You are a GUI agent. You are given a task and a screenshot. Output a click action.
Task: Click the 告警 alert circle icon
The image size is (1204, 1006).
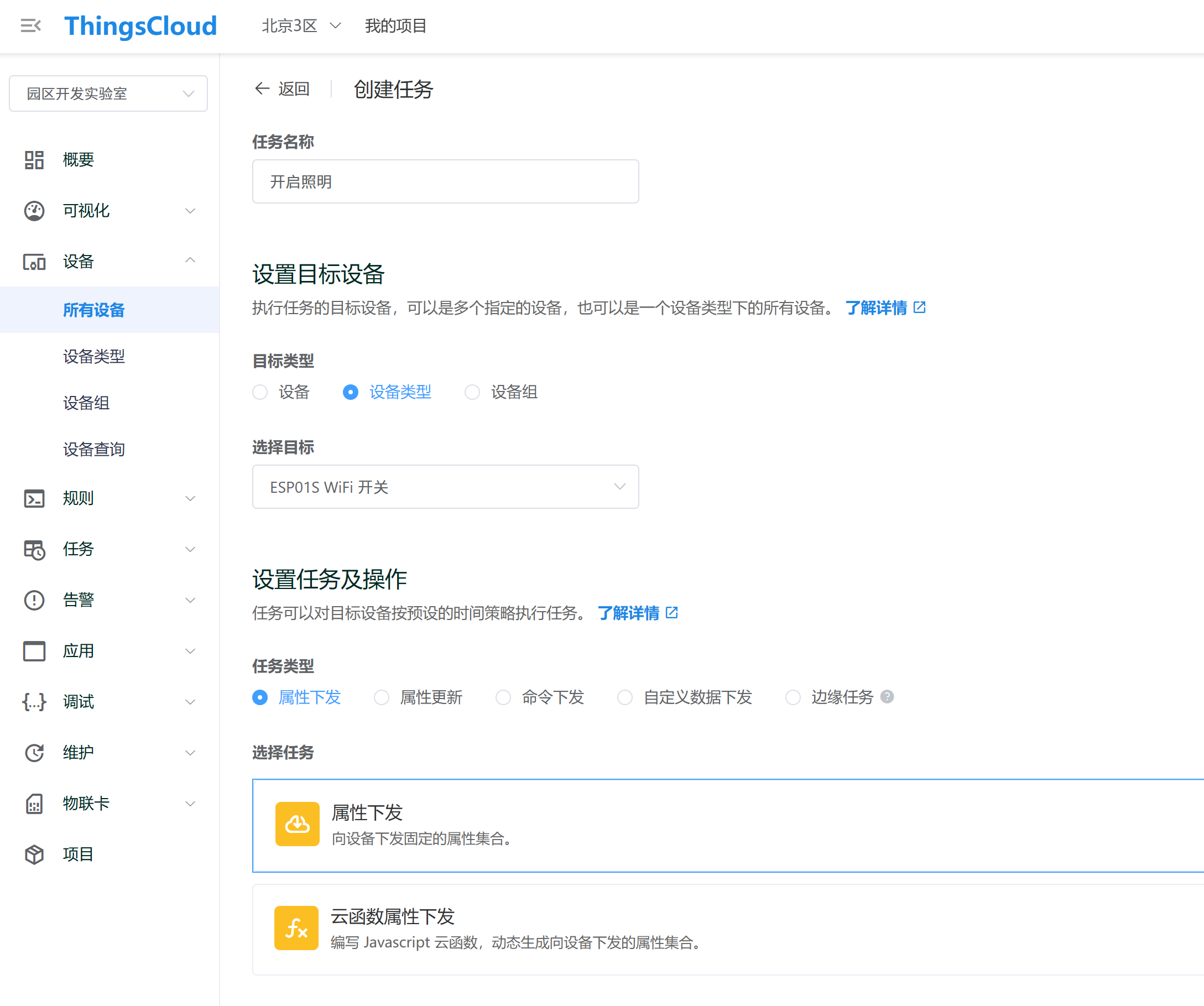[34, 600]
